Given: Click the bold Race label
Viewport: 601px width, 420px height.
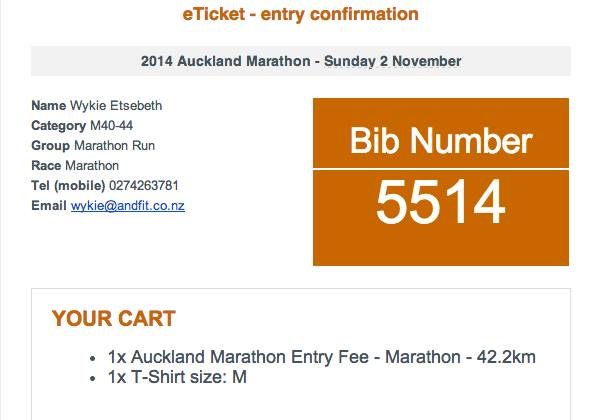Looking at the screenshot, I should point(47,166).
